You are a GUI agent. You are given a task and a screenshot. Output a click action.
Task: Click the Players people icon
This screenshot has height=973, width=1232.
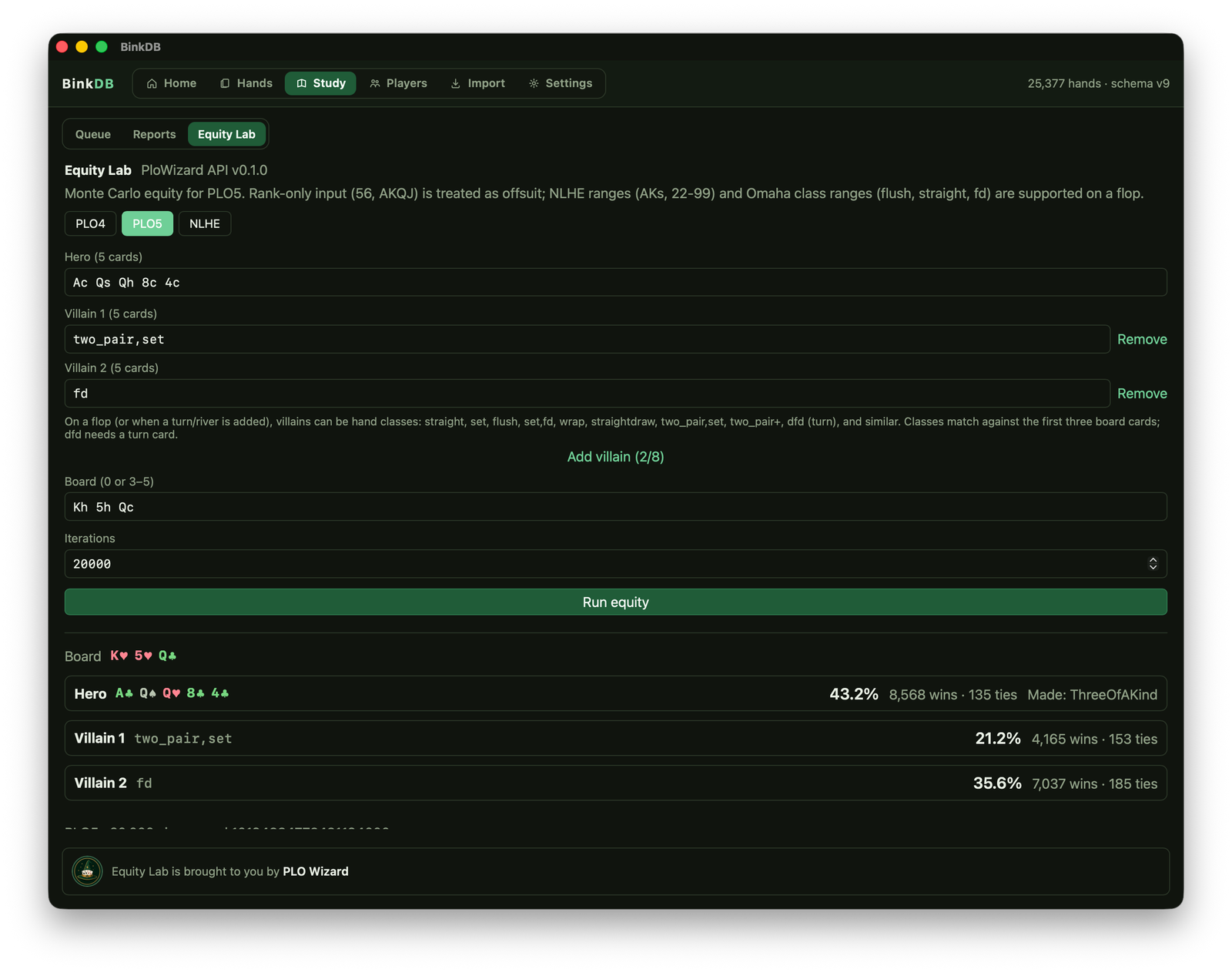375,83
